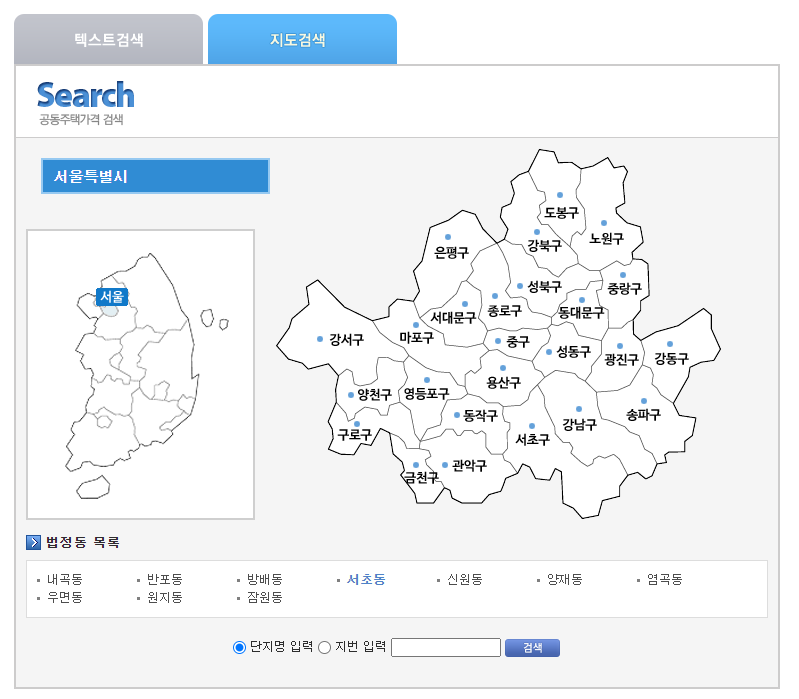The height and width of the screenshot is (699, 799).
Task: Select 광진구 district on the map
Action: [x=621, y=360]
